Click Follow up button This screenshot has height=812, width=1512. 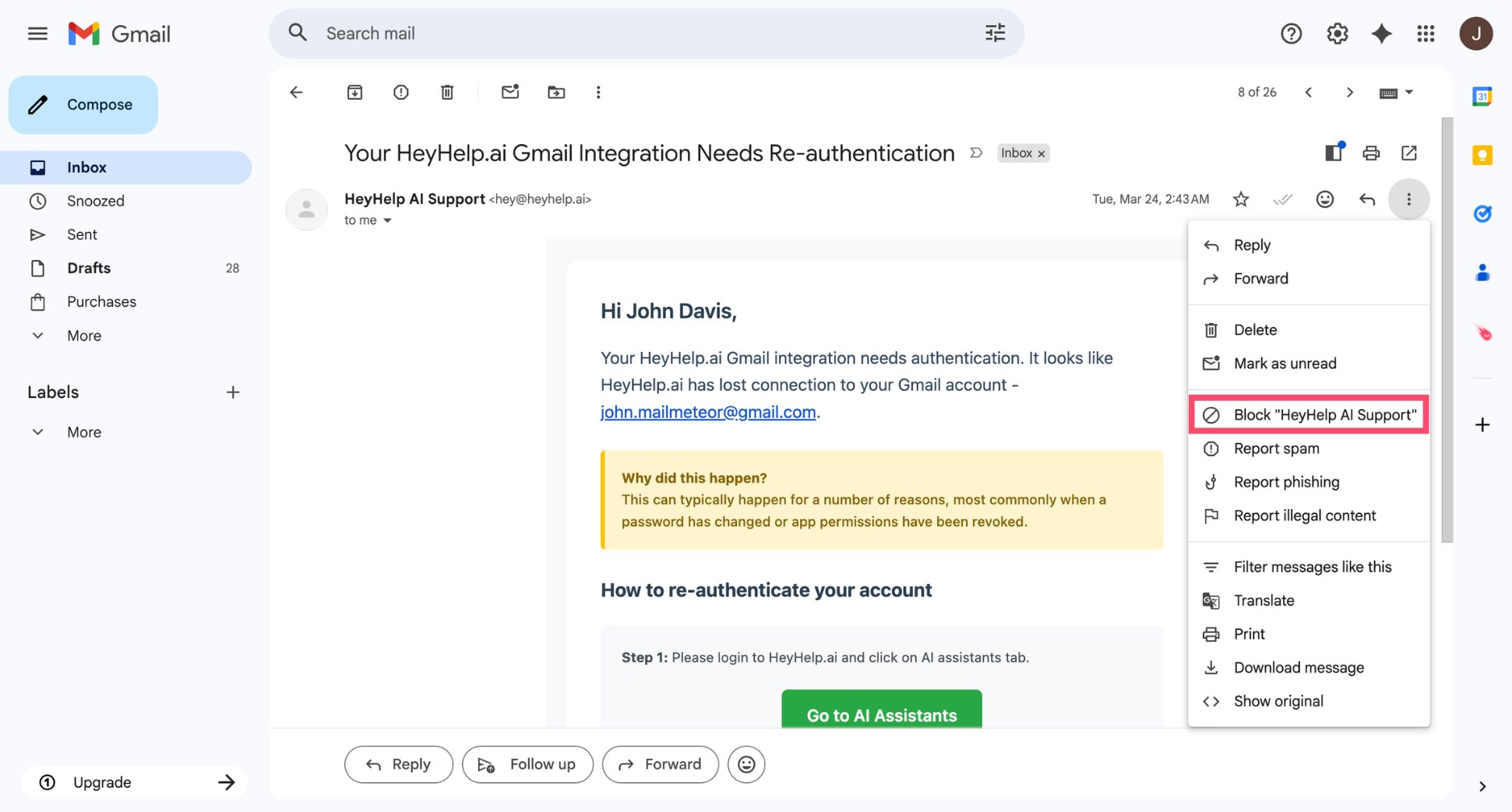pos(527,765)
